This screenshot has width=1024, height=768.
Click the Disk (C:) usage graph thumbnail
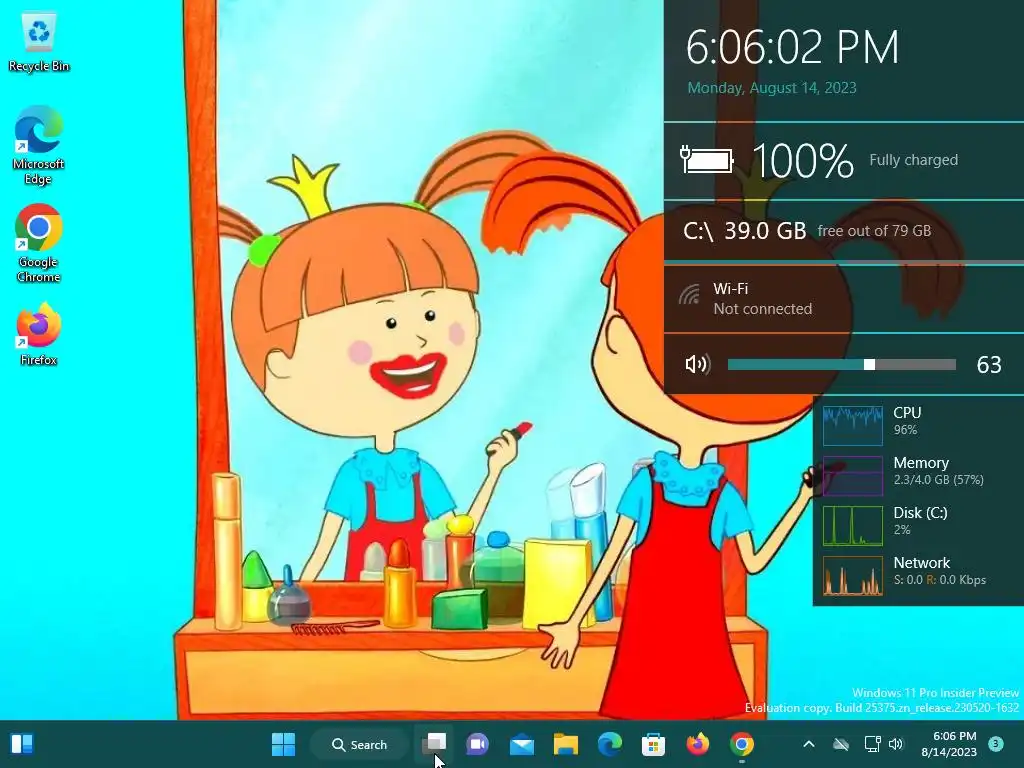pos(853,526)
